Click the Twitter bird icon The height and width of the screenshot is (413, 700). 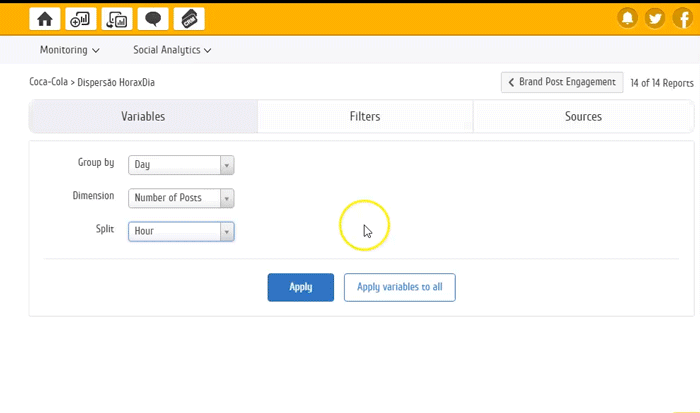pos(655,18)
